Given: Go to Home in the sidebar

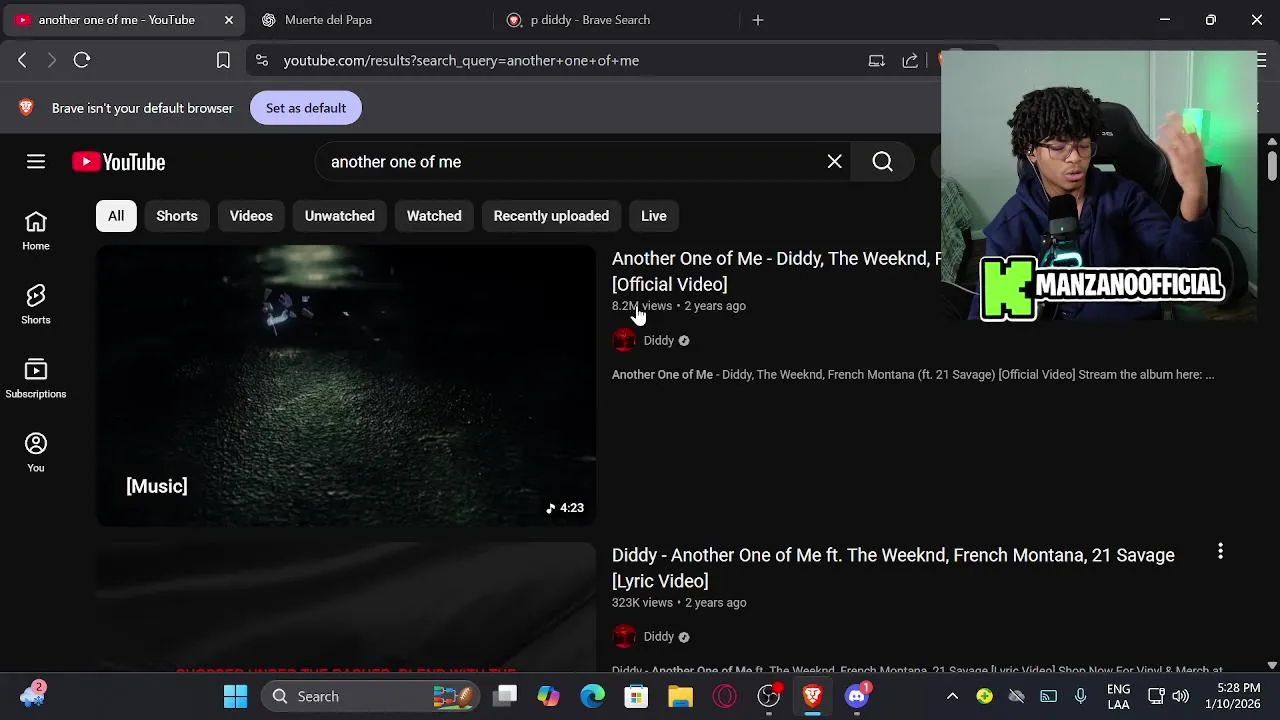Looking at the screenshot, I should (36, 231).
